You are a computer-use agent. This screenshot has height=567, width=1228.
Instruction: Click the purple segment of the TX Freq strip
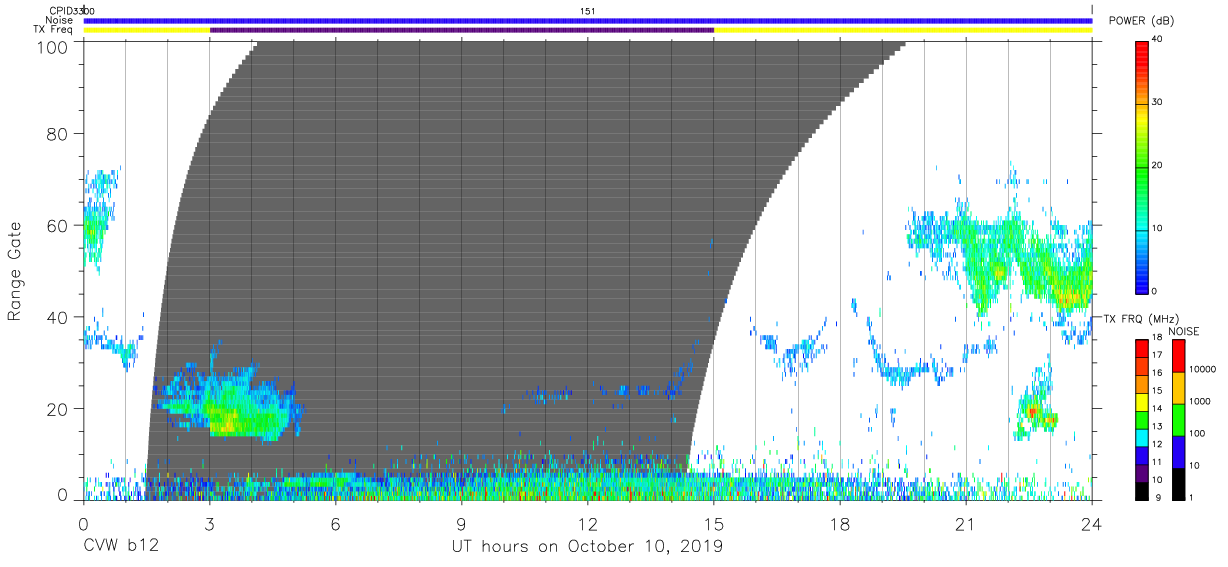point(462,30)
